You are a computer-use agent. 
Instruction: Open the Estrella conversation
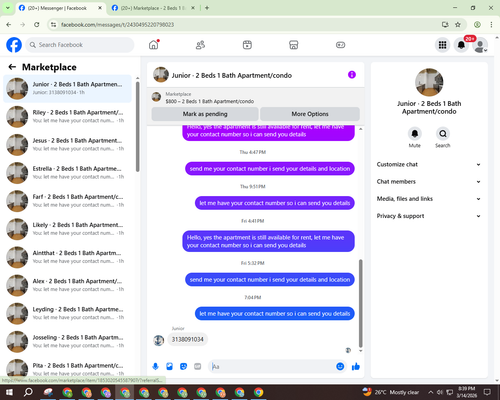67,173
